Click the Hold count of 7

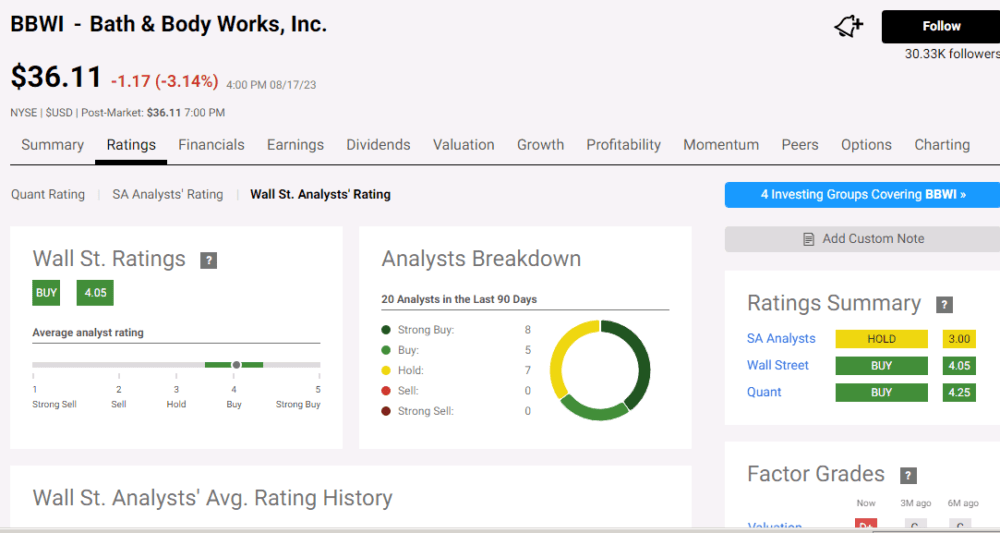pos(527,370)
